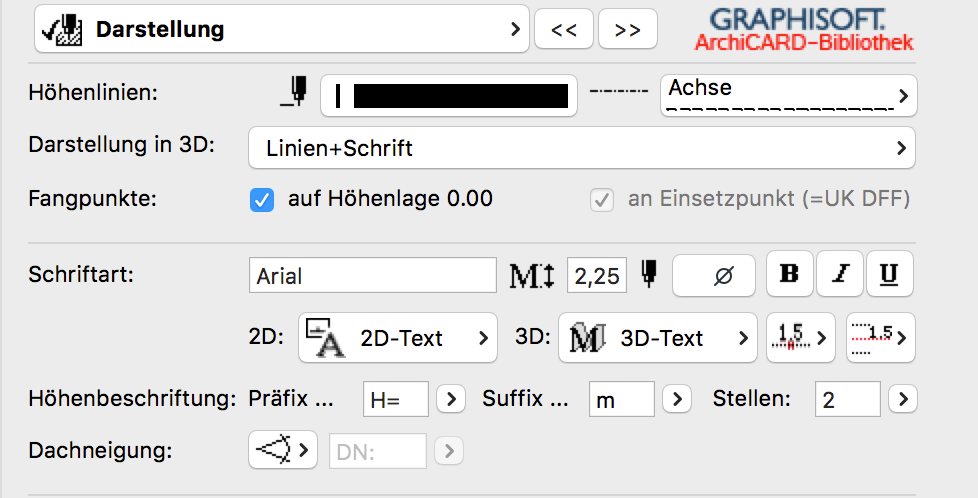The height and width of the screenshot is (498, 978).
Task: Expand the Suffix options arrow
Action: pyautogui.click(x=677, y=400)
